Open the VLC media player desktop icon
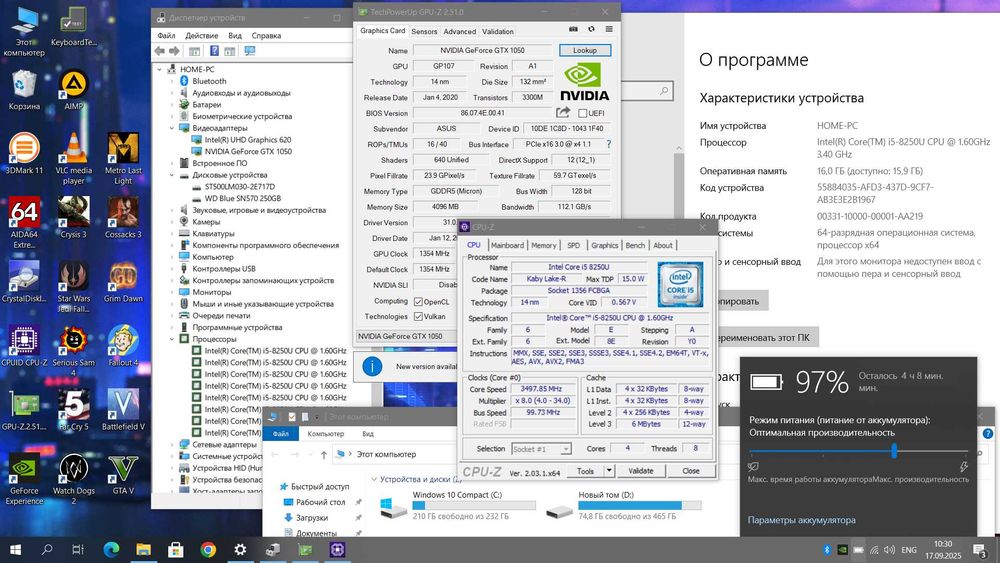 coord(73,159)
